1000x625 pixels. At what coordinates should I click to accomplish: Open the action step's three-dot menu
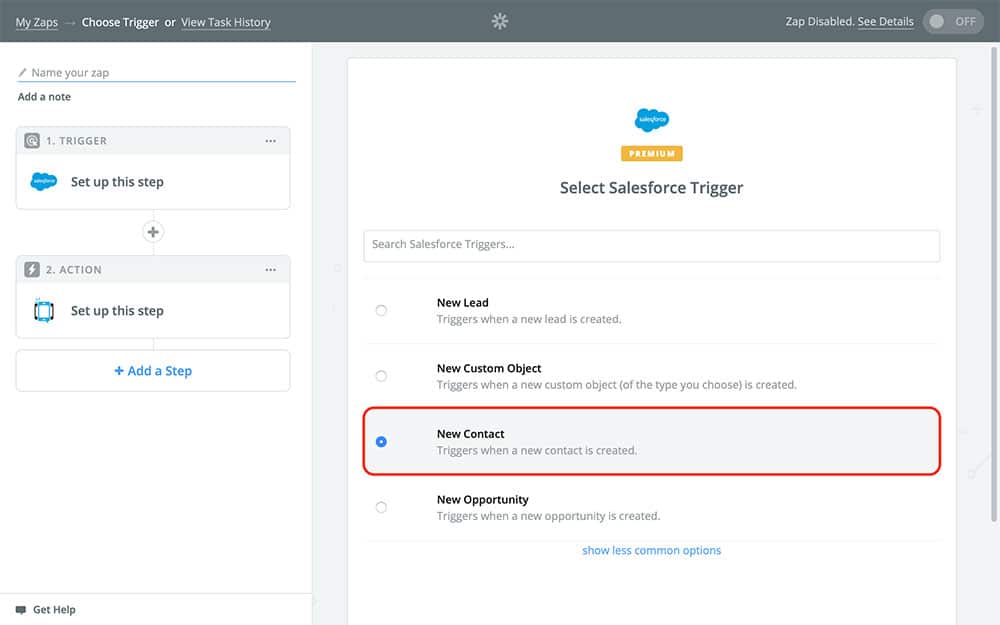click(x=270, y=270)
